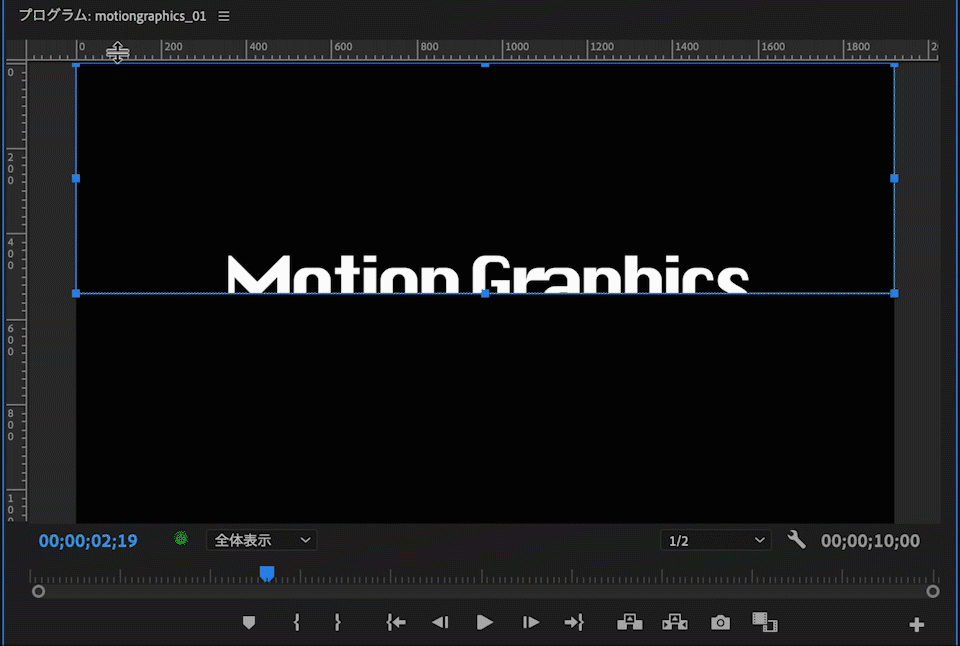960x646 pixels.
Task: Open the button editor plus icon
Action: (917, 625)
